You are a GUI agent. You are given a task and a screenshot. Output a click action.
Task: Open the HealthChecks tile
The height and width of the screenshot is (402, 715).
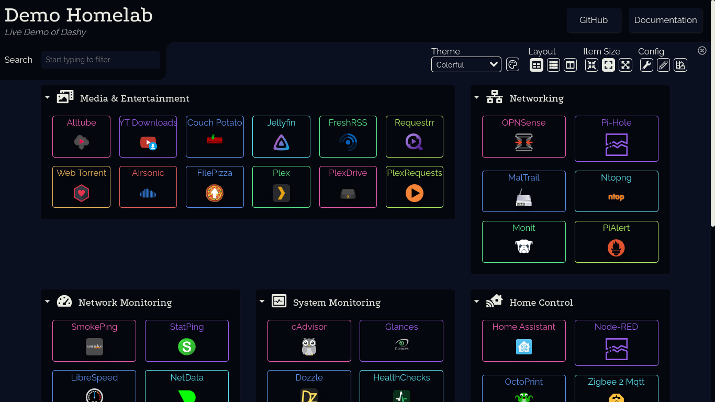401,387
